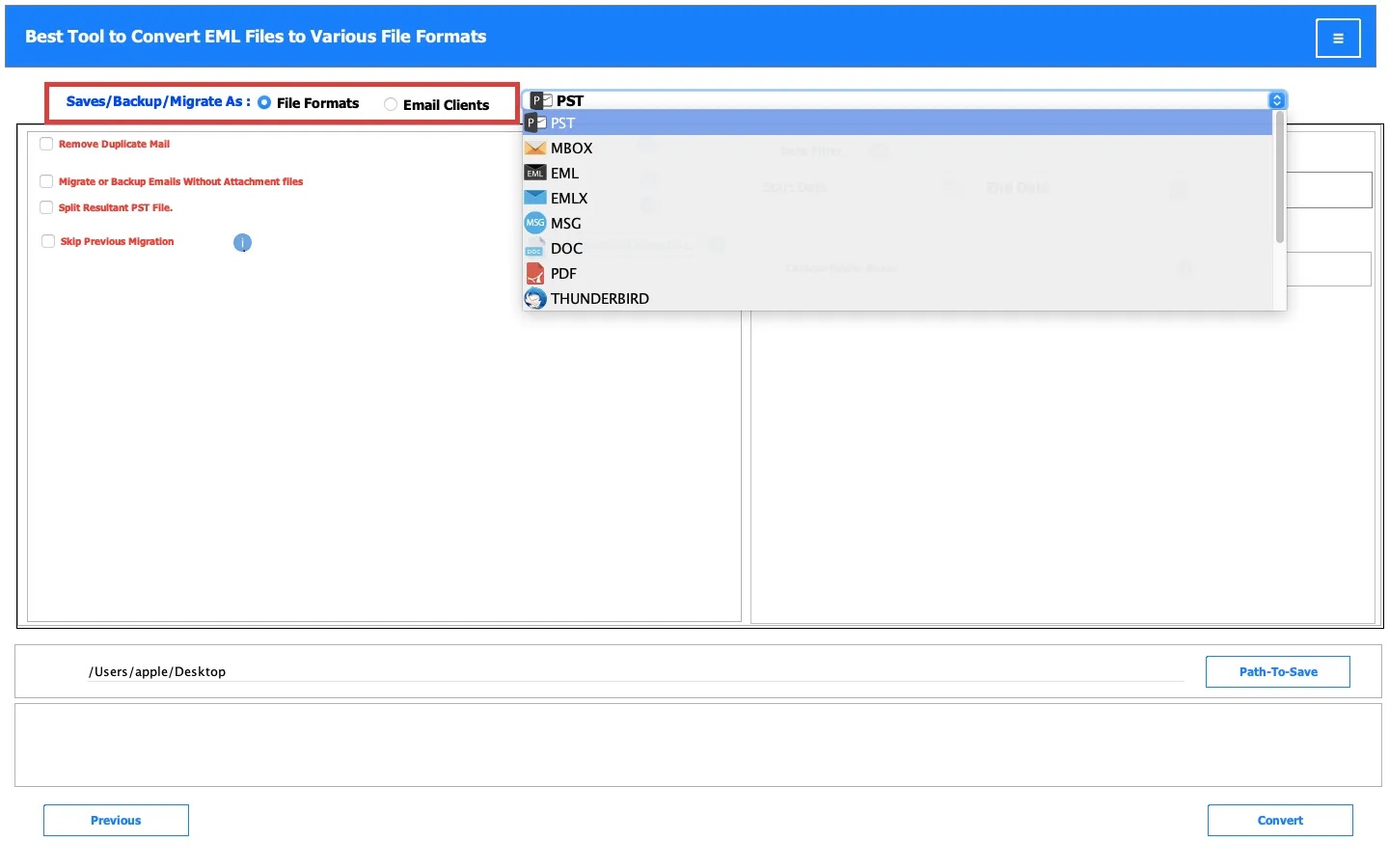1389x868 pixels.
Task: Click the Thunderbird logo icon
Action: (x=535, y=299)
